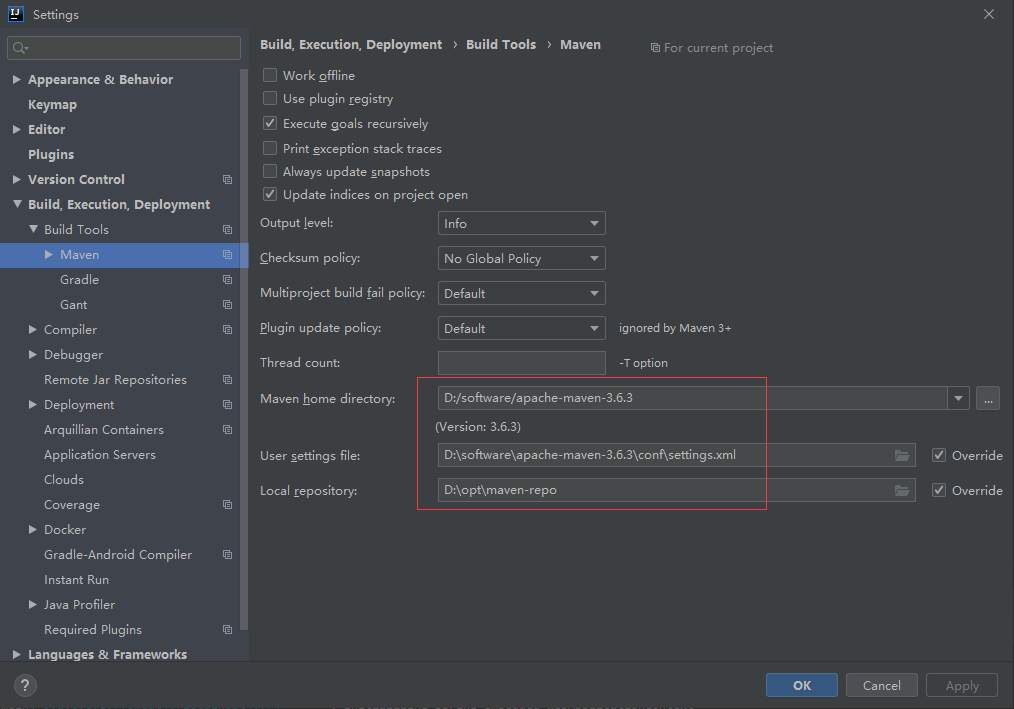The height and width of the screenshot is (709, 1014).
Task: Open the Checksum policy dropdown
Action: tap(521, 258)
